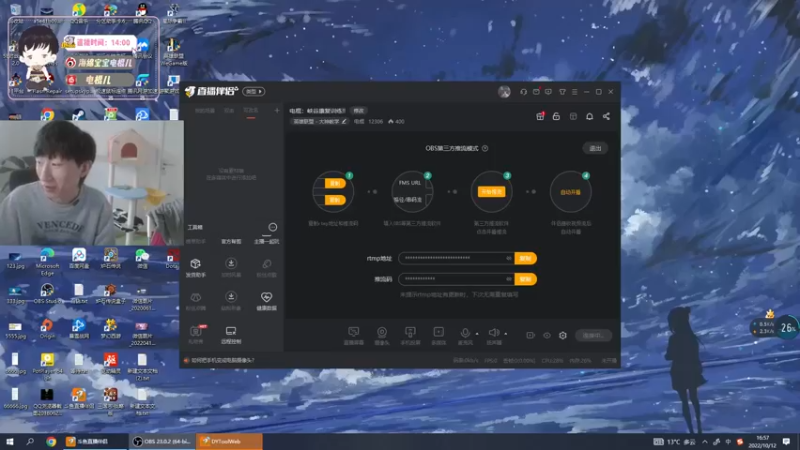Select OBS Studio desktop shortcut
Image resolution: width=800 pixels, height=450 pixels.
47,294
